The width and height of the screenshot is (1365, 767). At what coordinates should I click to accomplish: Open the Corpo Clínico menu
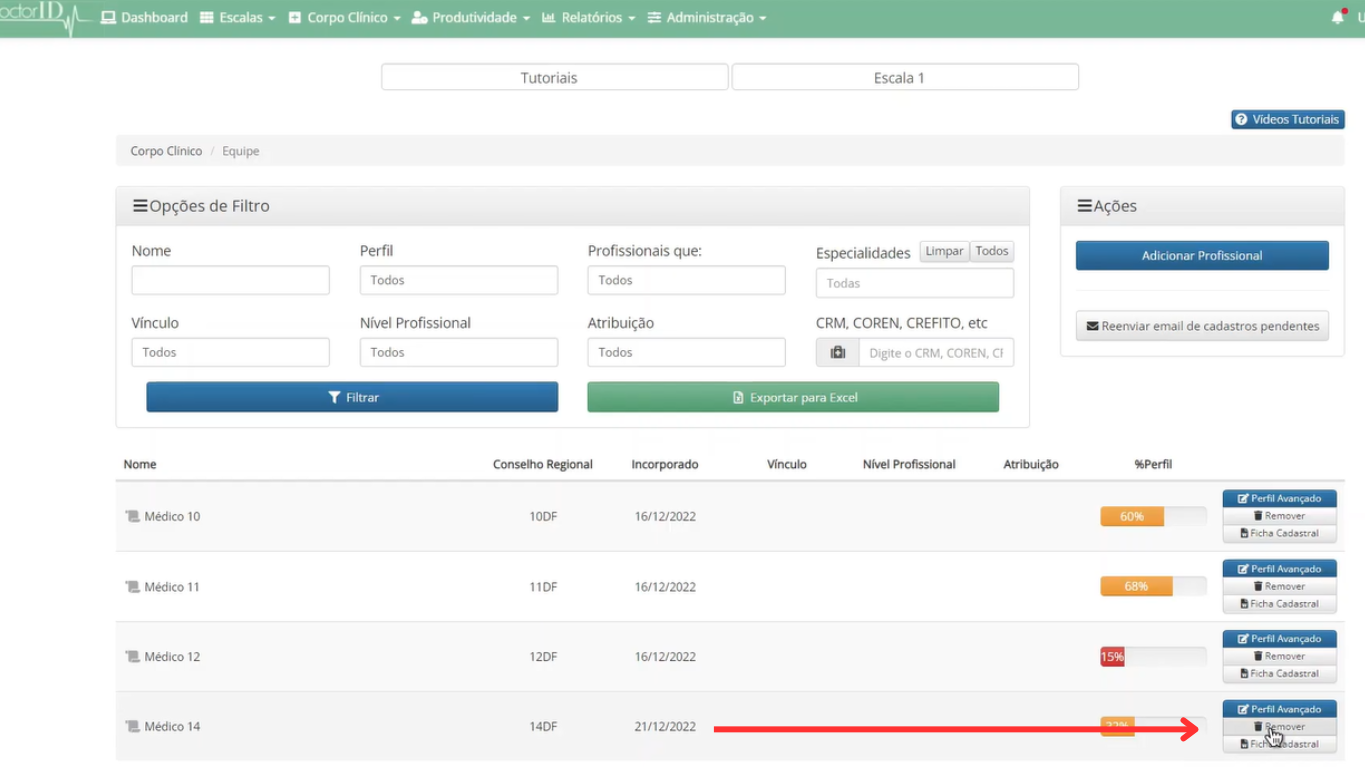(x=344, y=18)
